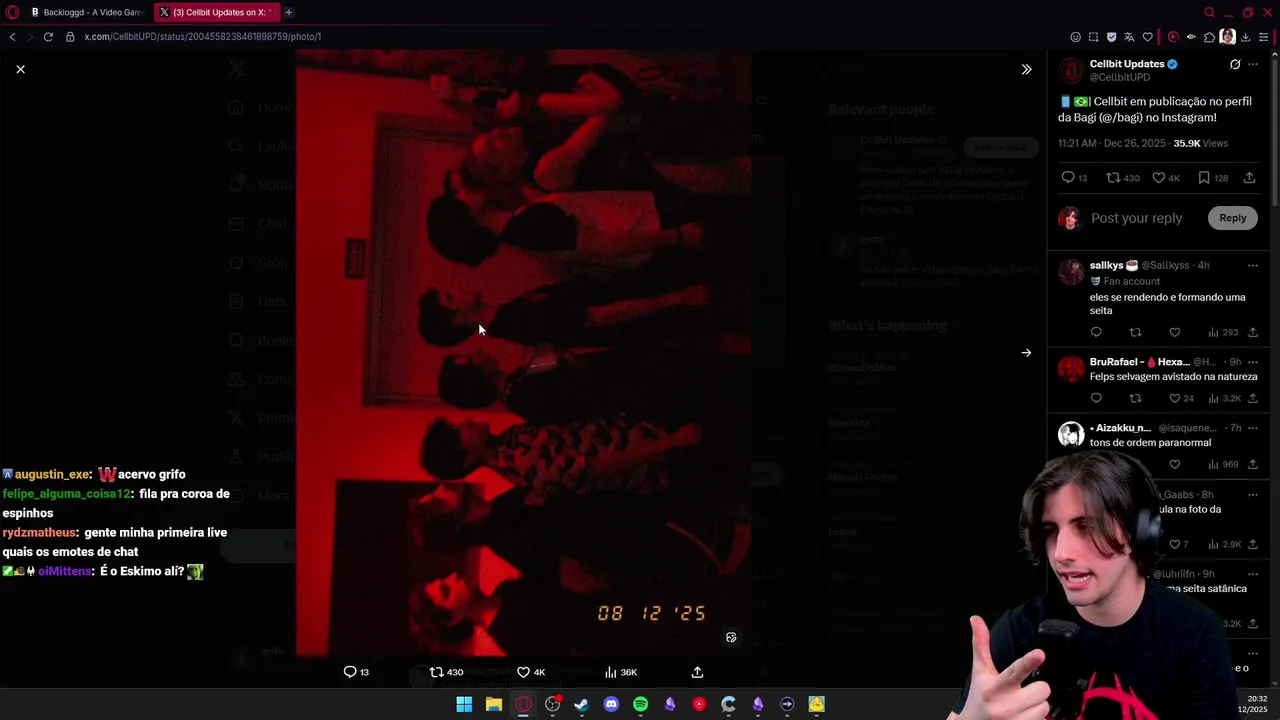Open more options on Aizakku_n reply

click(x=1253, y=427)
